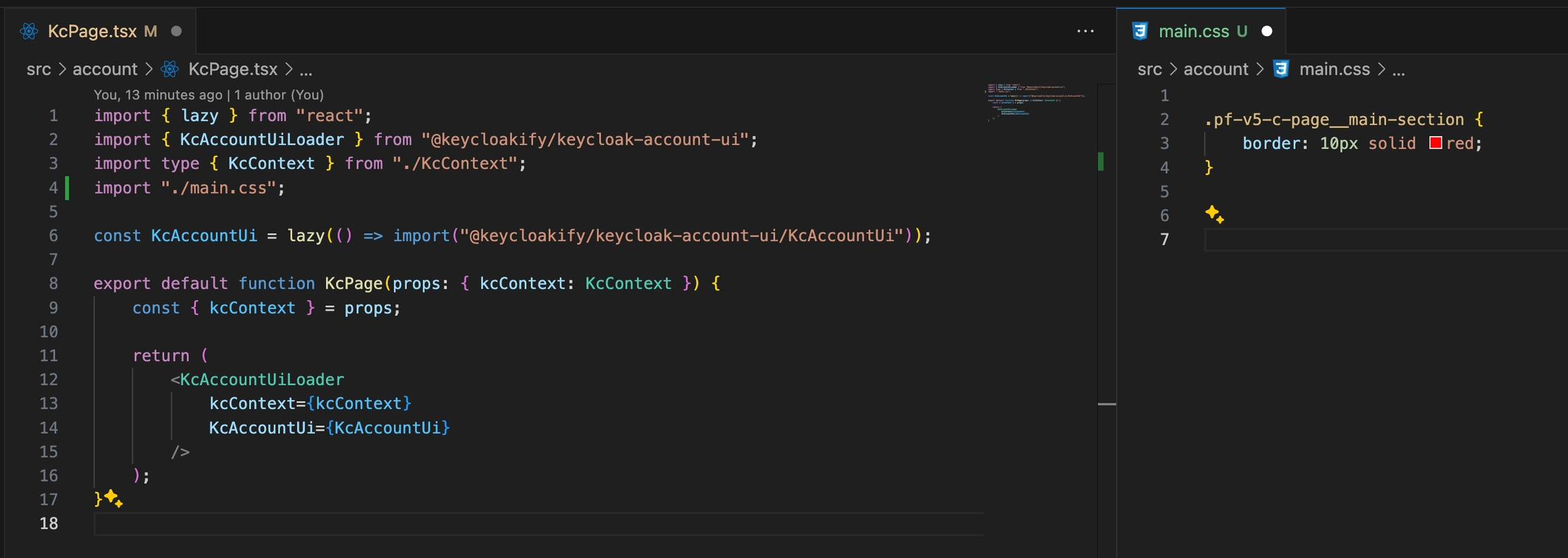
Task: Switch to the main.css tab
Action: click(x=1194, y=31)
